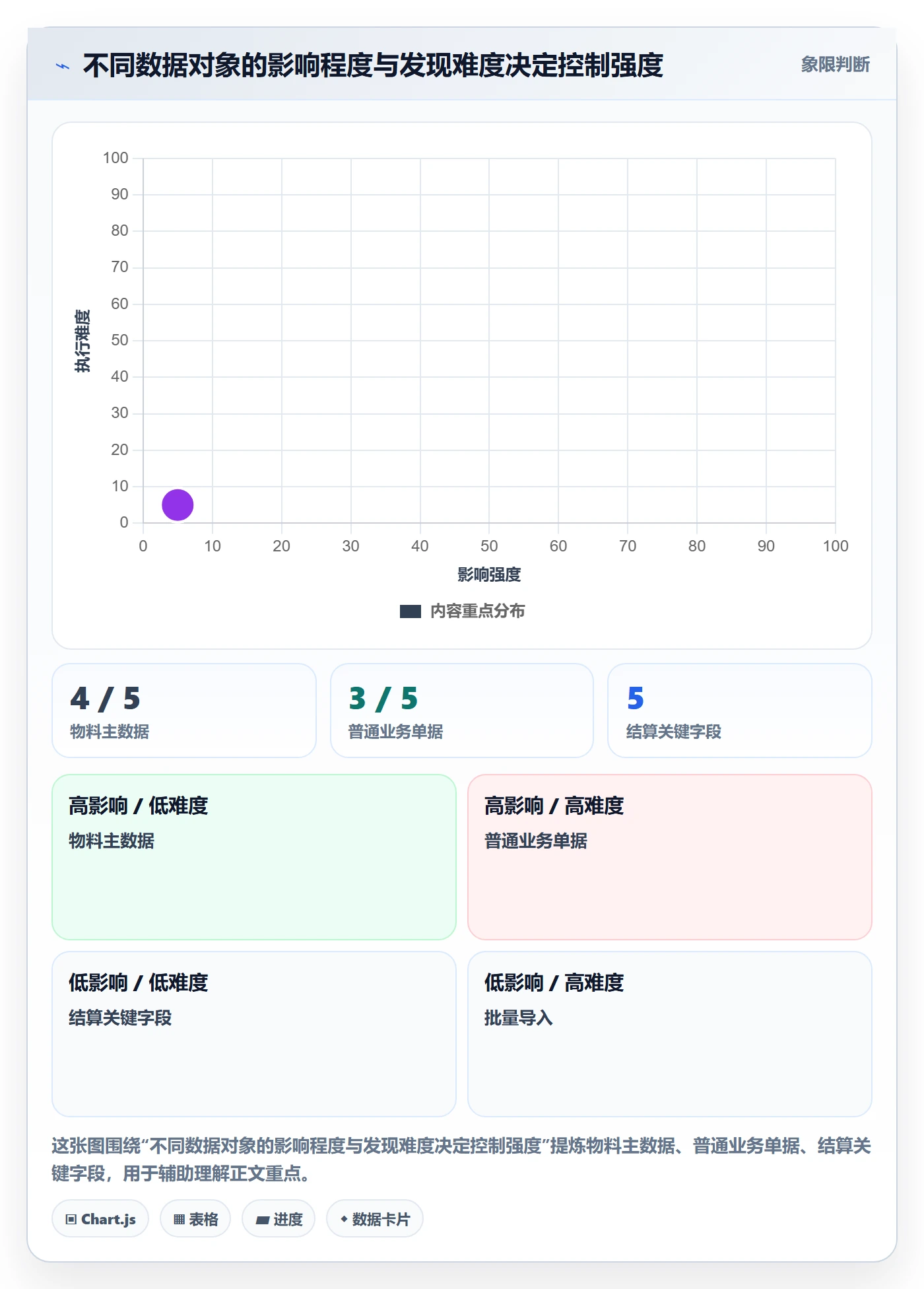Click the 表格 tag
This screenshot has height=1289, width=924.
195,1219
